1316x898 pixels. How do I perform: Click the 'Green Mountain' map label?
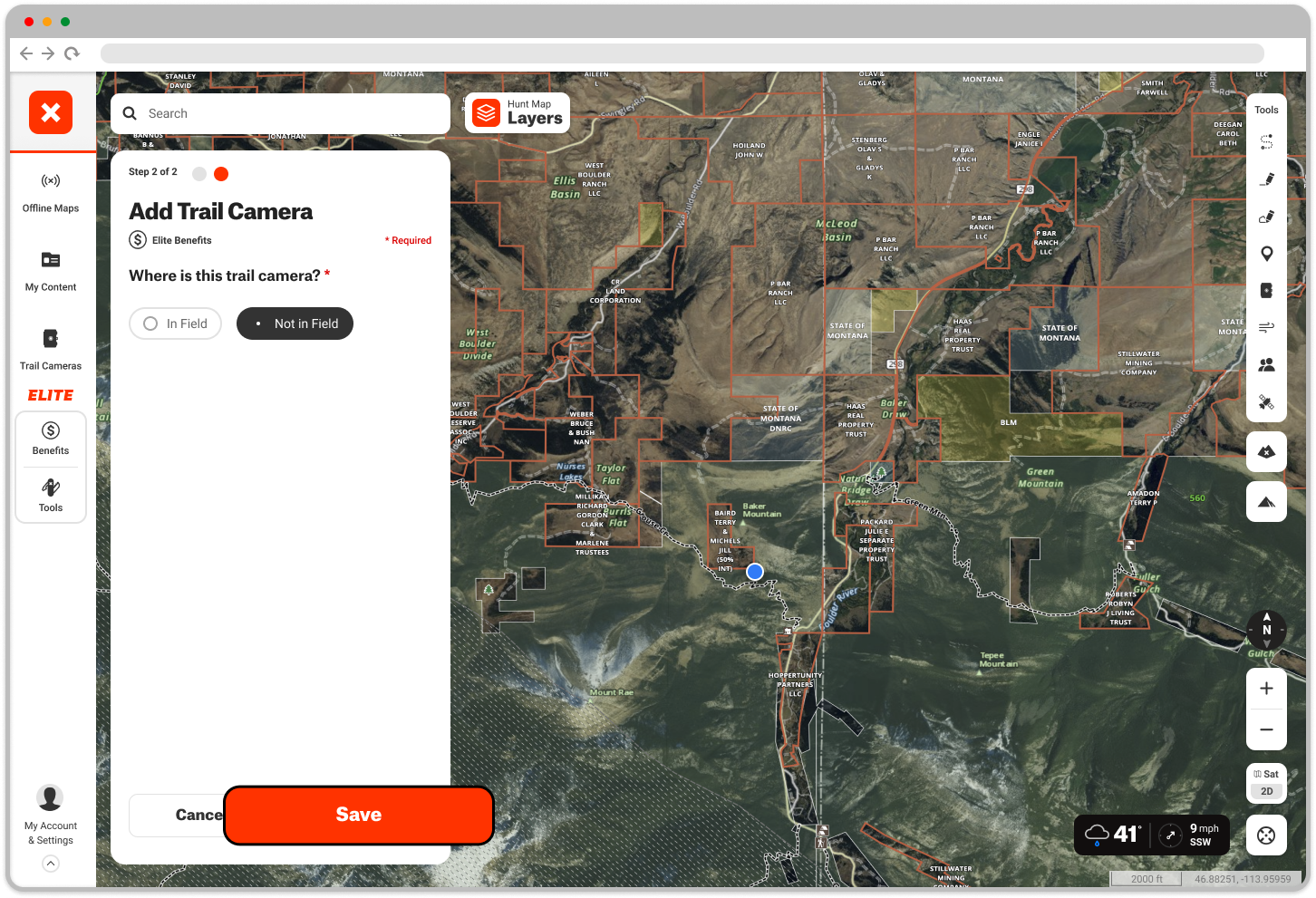1040,478
